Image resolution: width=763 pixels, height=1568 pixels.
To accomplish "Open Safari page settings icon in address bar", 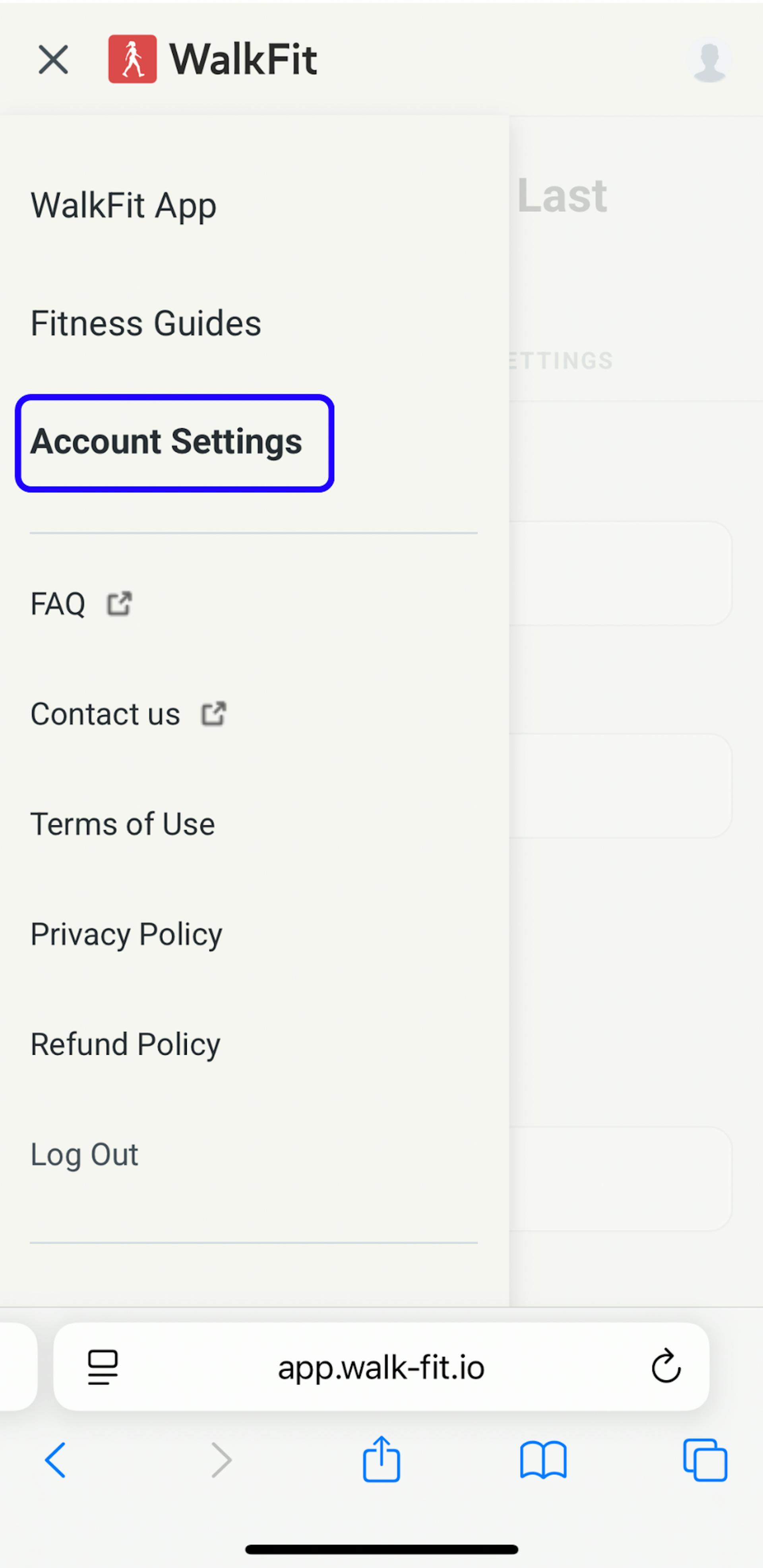I will [103, 1367].
